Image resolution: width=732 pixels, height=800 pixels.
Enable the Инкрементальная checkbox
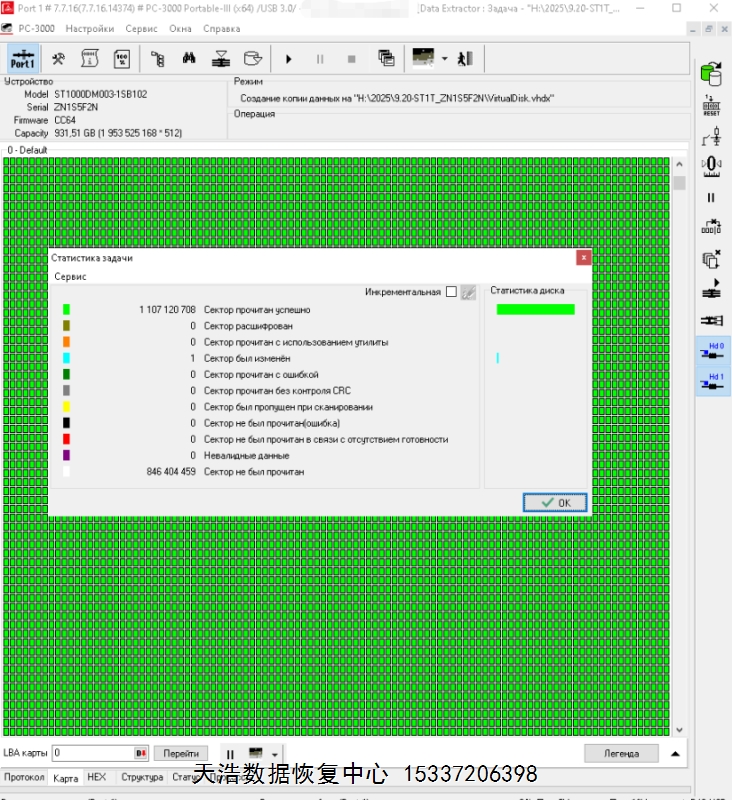[x=451, y=292]
